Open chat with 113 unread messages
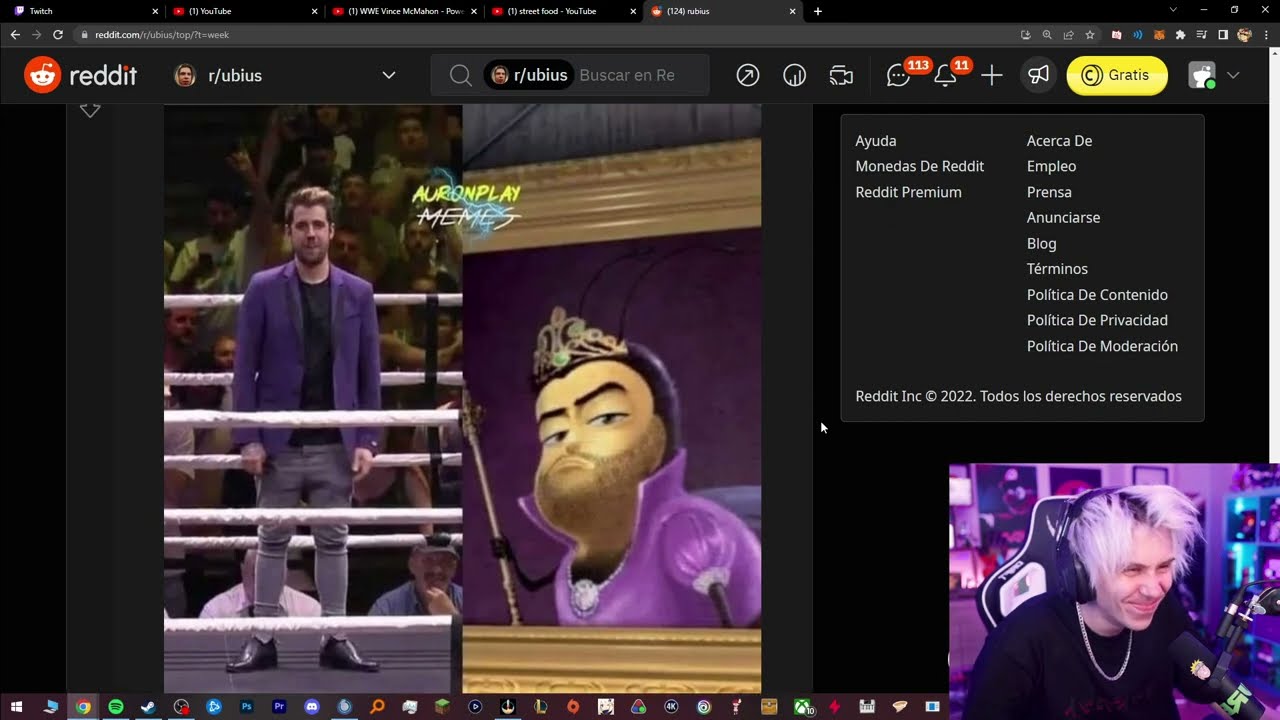This screenshot has height=720, width=1280. pyautogui.click(x=898, y=75)
